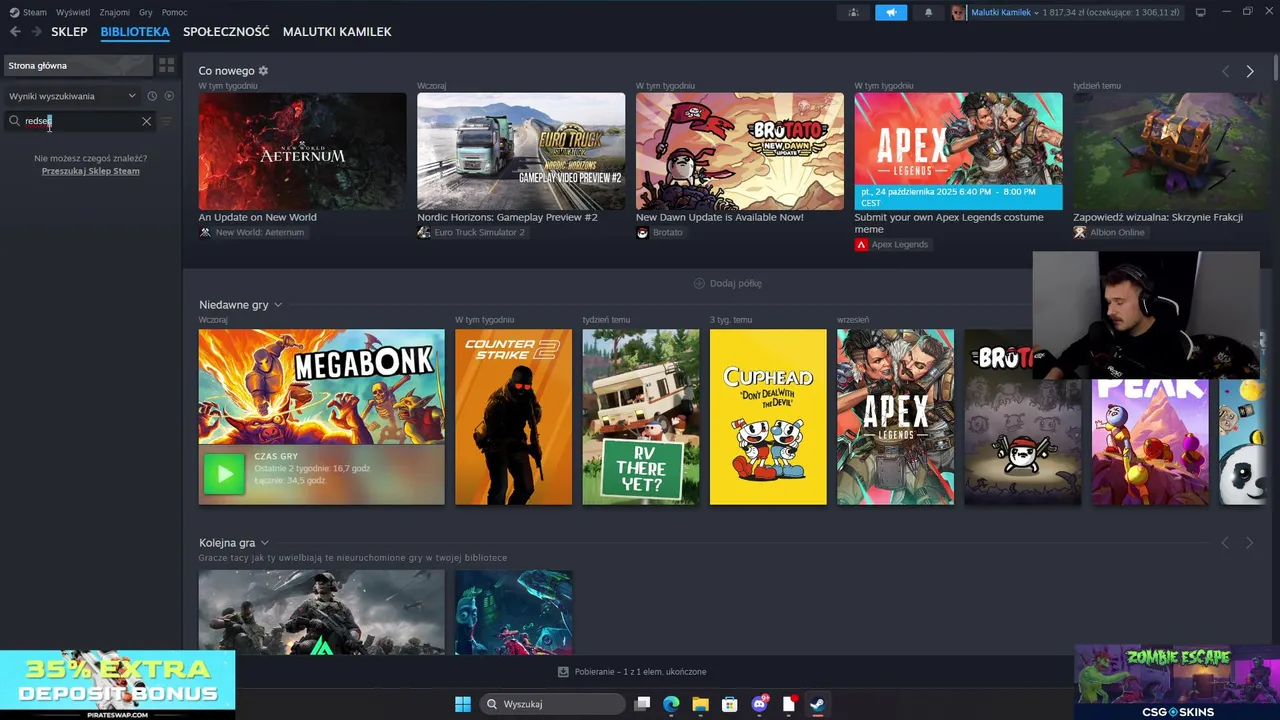
Task: Open the Apex Legends news event thumbnail
Action: click(958, 151)
